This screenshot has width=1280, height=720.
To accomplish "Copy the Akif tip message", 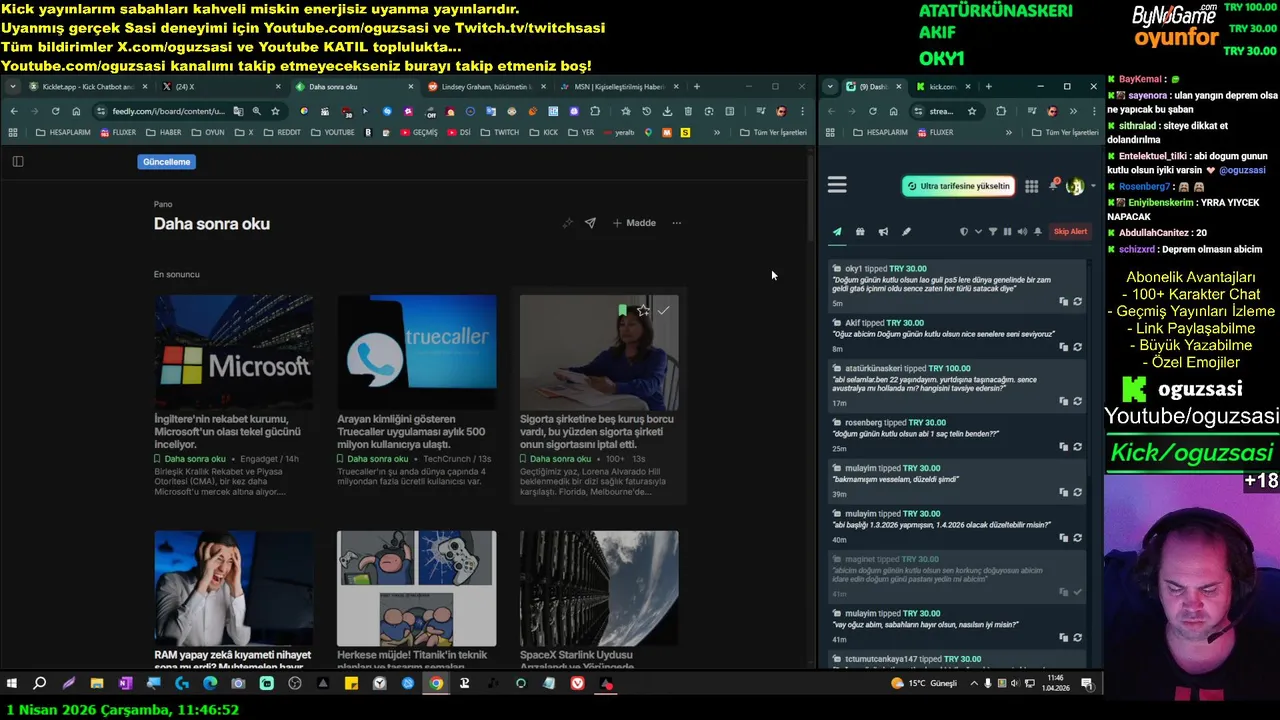I will 1063,347.
